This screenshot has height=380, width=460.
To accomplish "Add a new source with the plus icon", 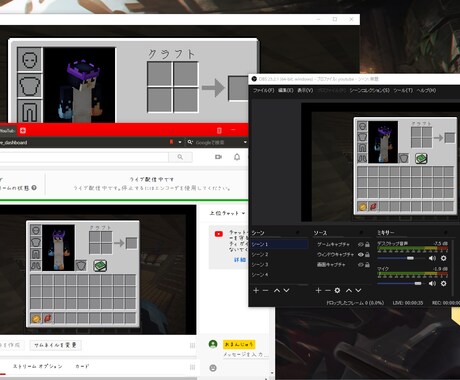I will (x=318, y=291).
